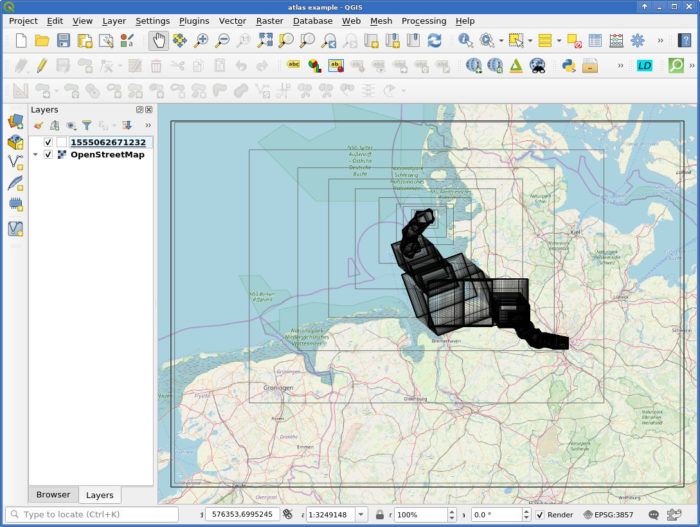Open the Web menu
The image size is (700, 527).
tap(351, 21)
